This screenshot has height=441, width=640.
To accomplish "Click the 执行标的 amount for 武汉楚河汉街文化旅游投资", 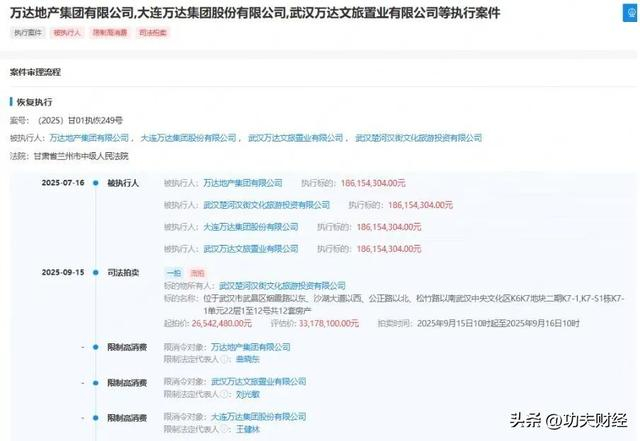I will click(x=420, y=205).
